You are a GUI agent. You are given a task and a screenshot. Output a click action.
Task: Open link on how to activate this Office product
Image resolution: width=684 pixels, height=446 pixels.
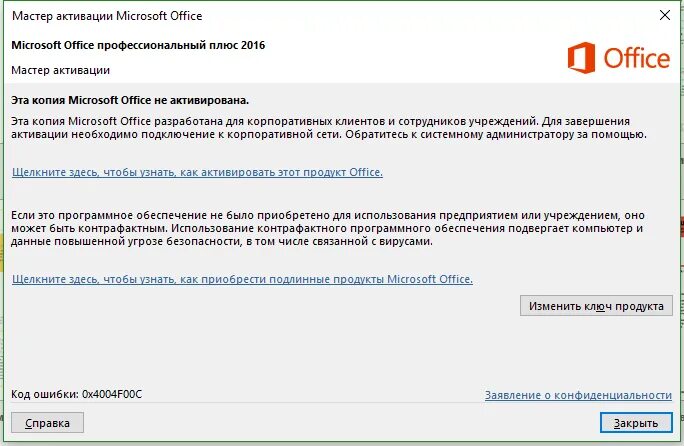click(x=197, y=172)
